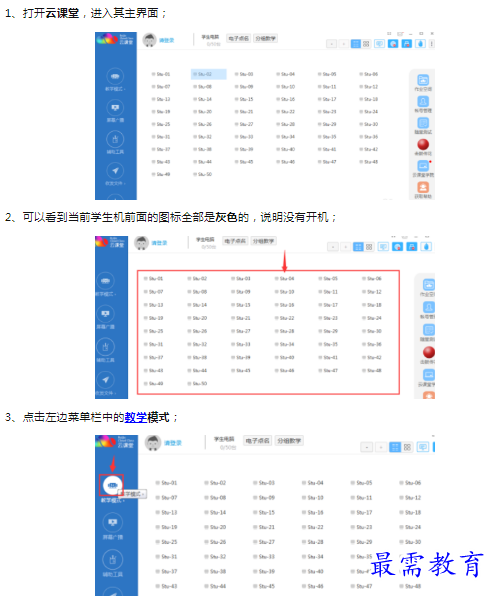
Task: Open 收发文件 icon in step 1 screenshot
Action: (115, 171)
